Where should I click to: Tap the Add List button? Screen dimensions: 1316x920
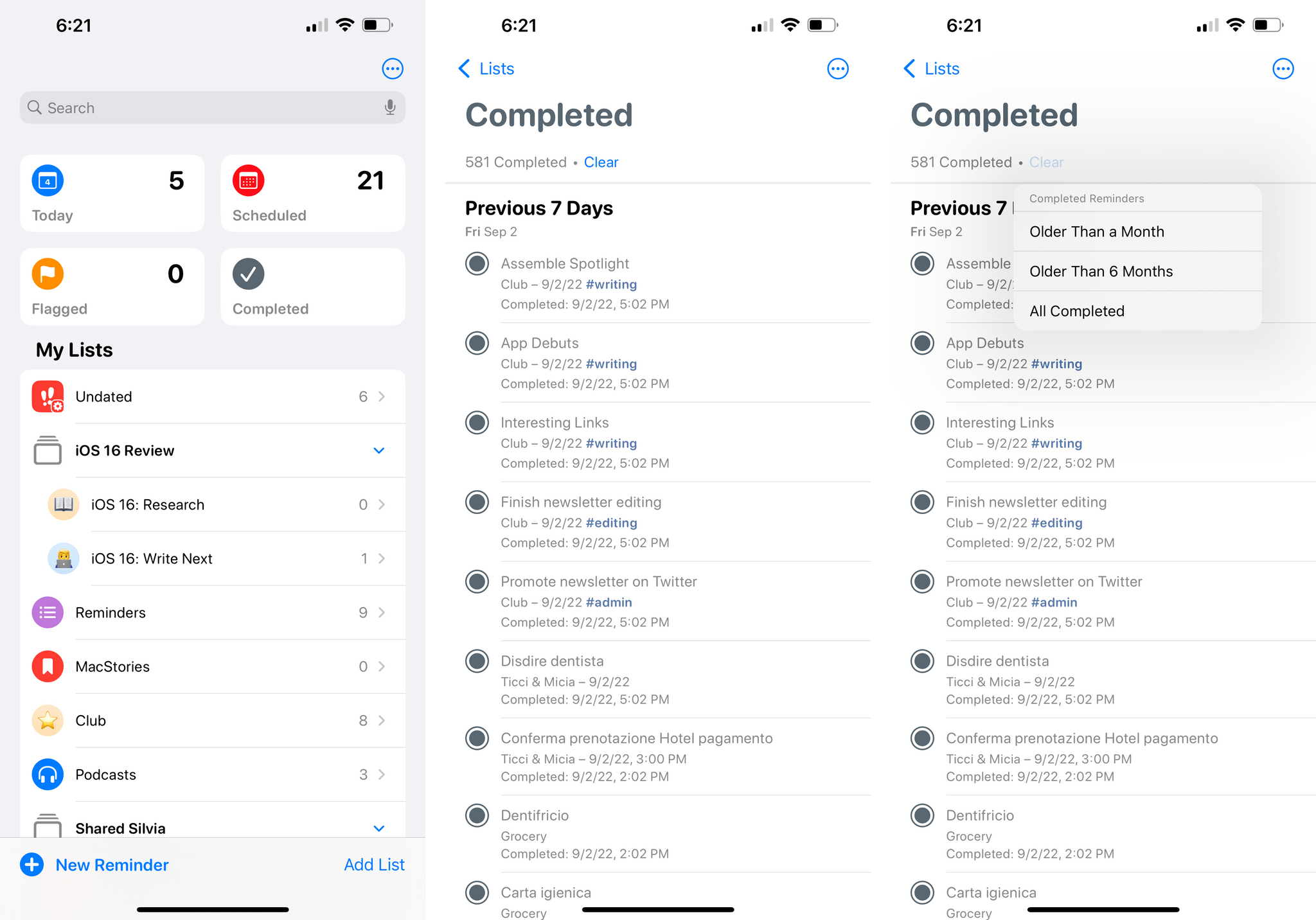373,864
